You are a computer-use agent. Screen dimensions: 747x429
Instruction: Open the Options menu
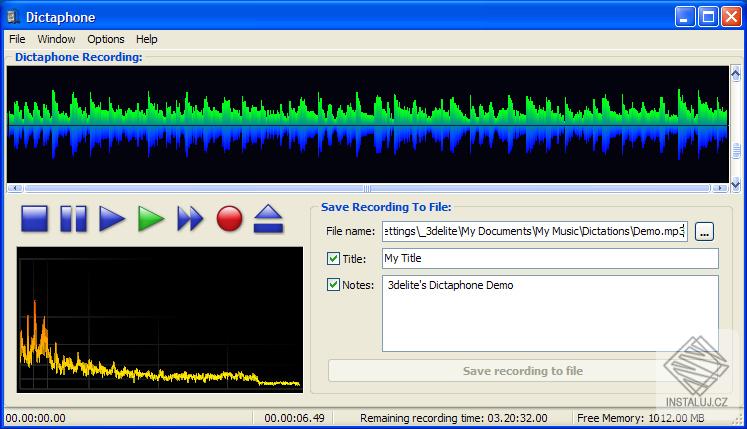click(x=106, y=39)
